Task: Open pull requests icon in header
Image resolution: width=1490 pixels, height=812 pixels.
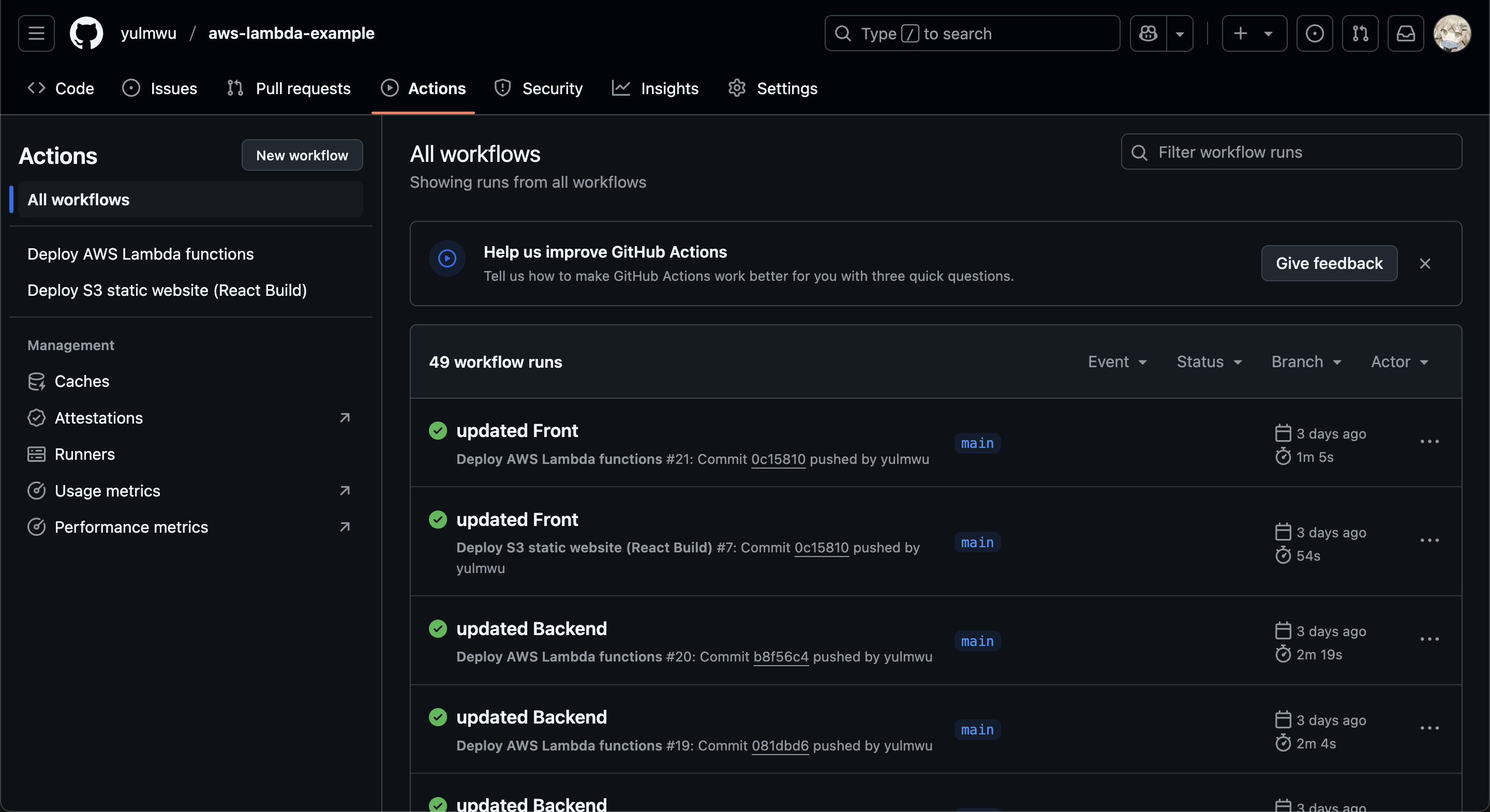Action: coord(1360,34)
